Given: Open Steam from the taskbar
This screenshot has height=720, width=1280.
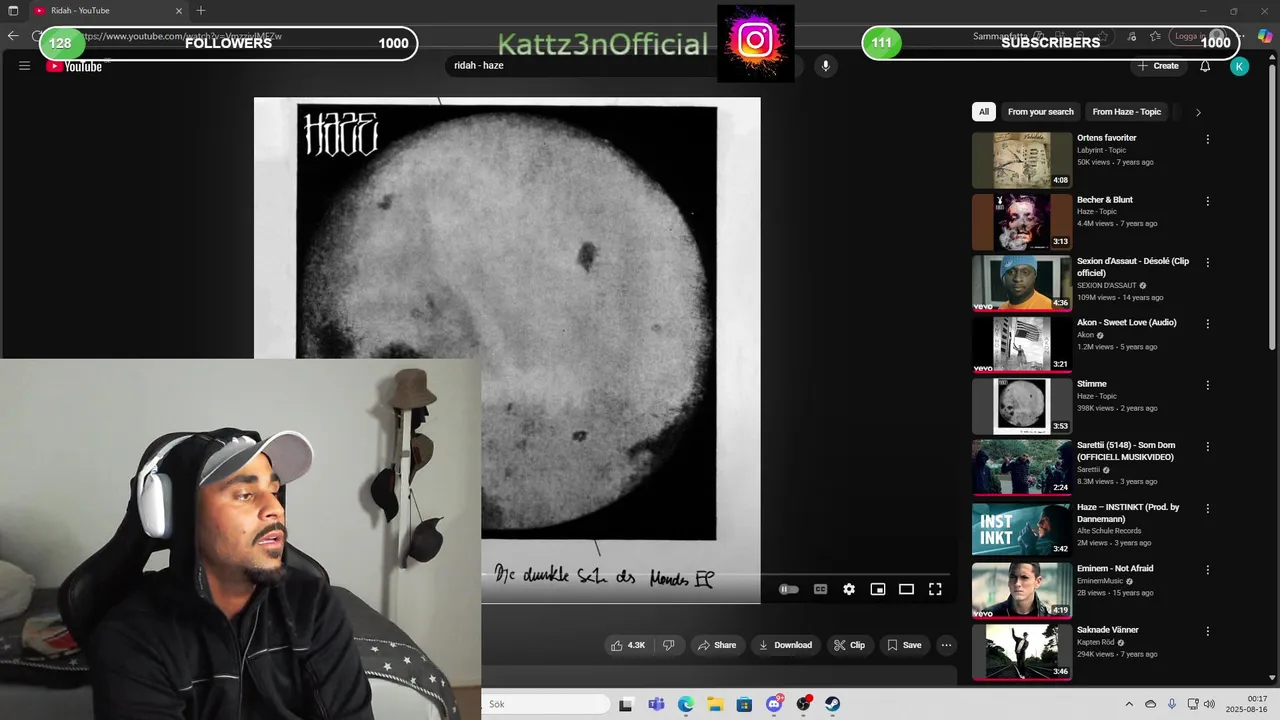Looking at the screenshot, I should [x=832, y=704].
